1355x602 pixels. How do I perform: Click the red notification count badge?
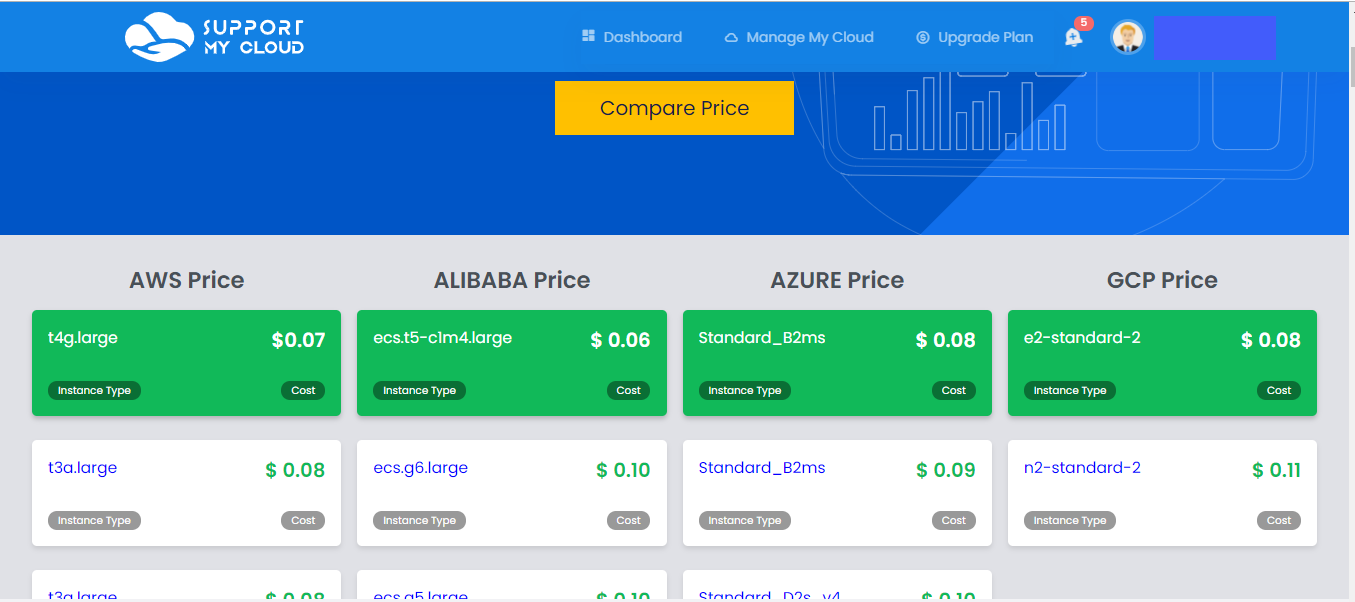coord(1084,23)
